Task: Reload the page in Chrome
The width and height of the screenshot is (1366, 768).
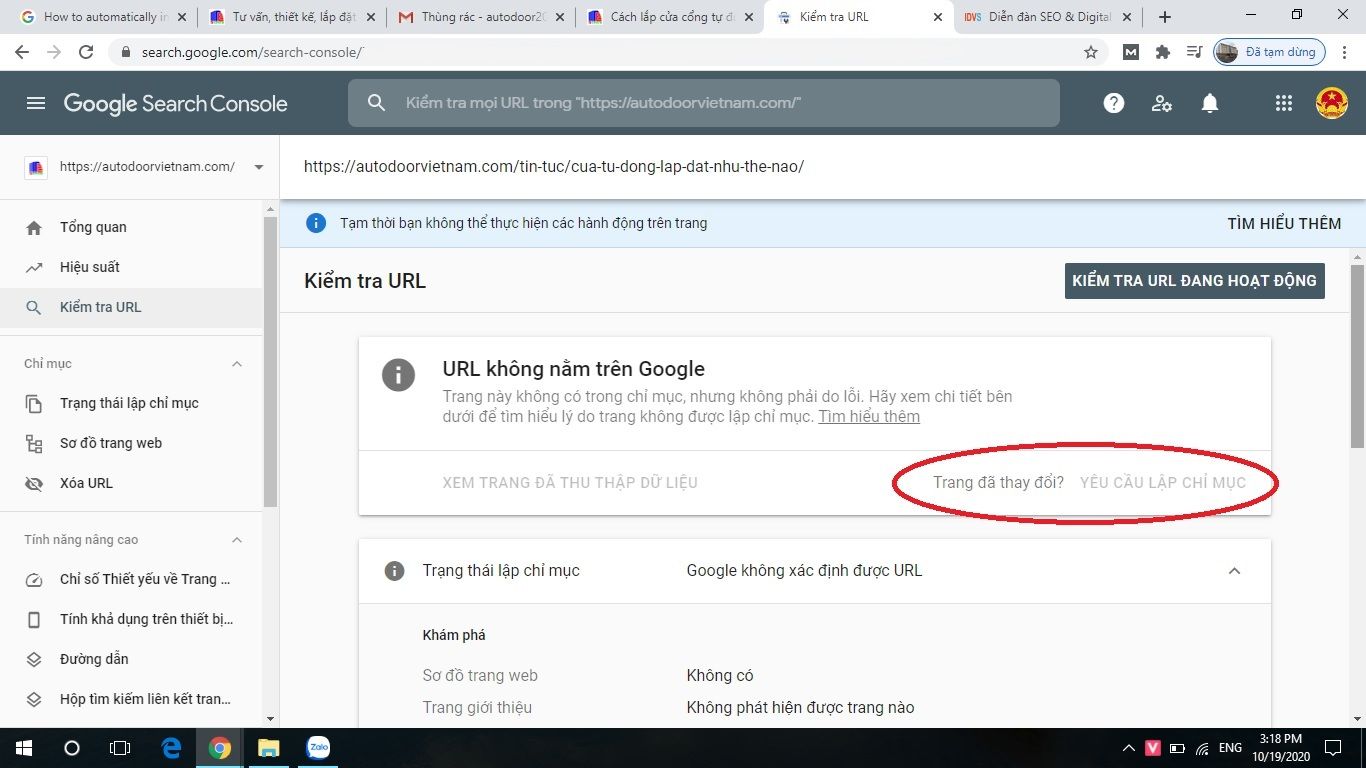Action: [86, 52]
